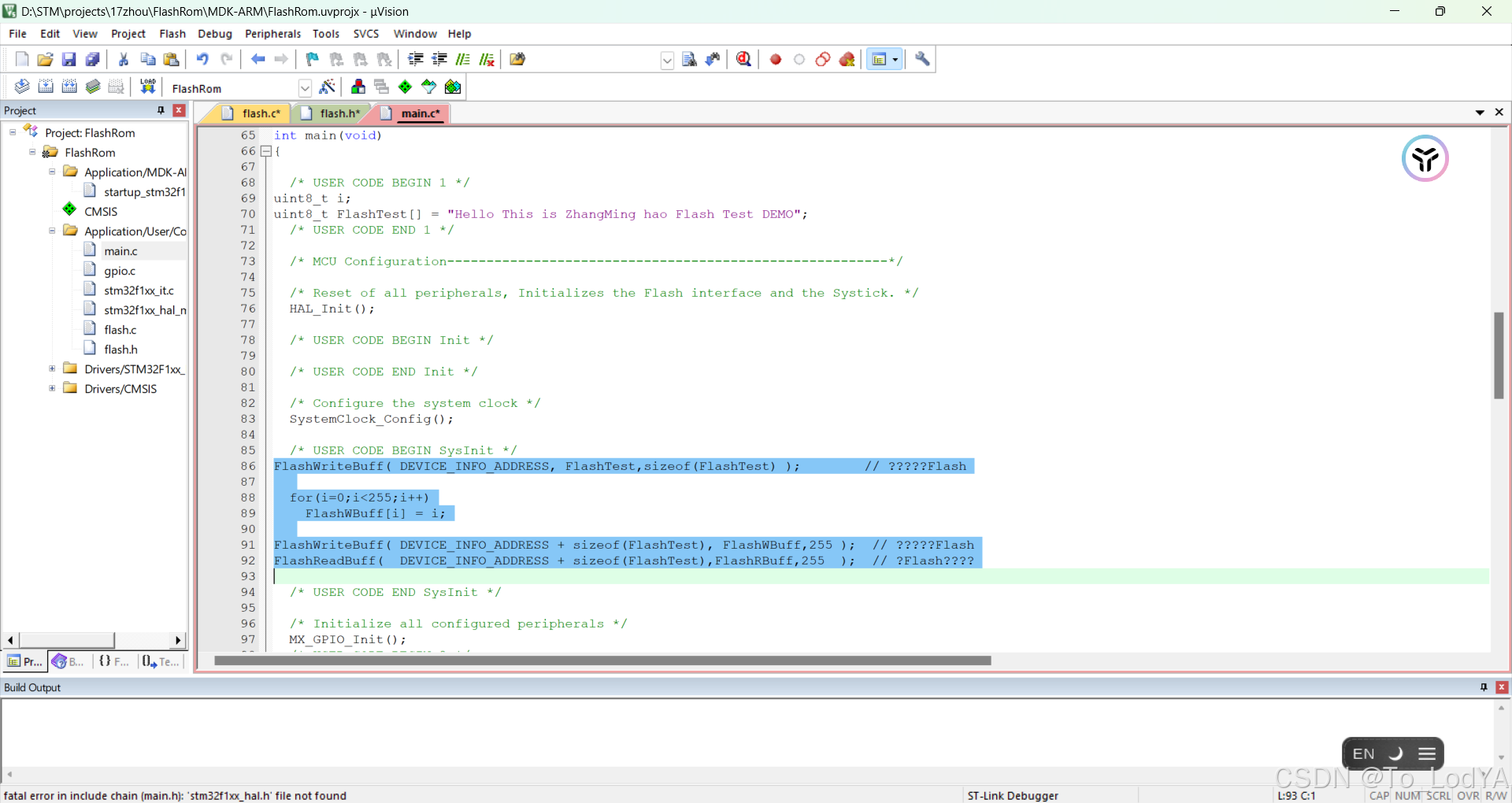Save all open files

click(x=93, y=59)
